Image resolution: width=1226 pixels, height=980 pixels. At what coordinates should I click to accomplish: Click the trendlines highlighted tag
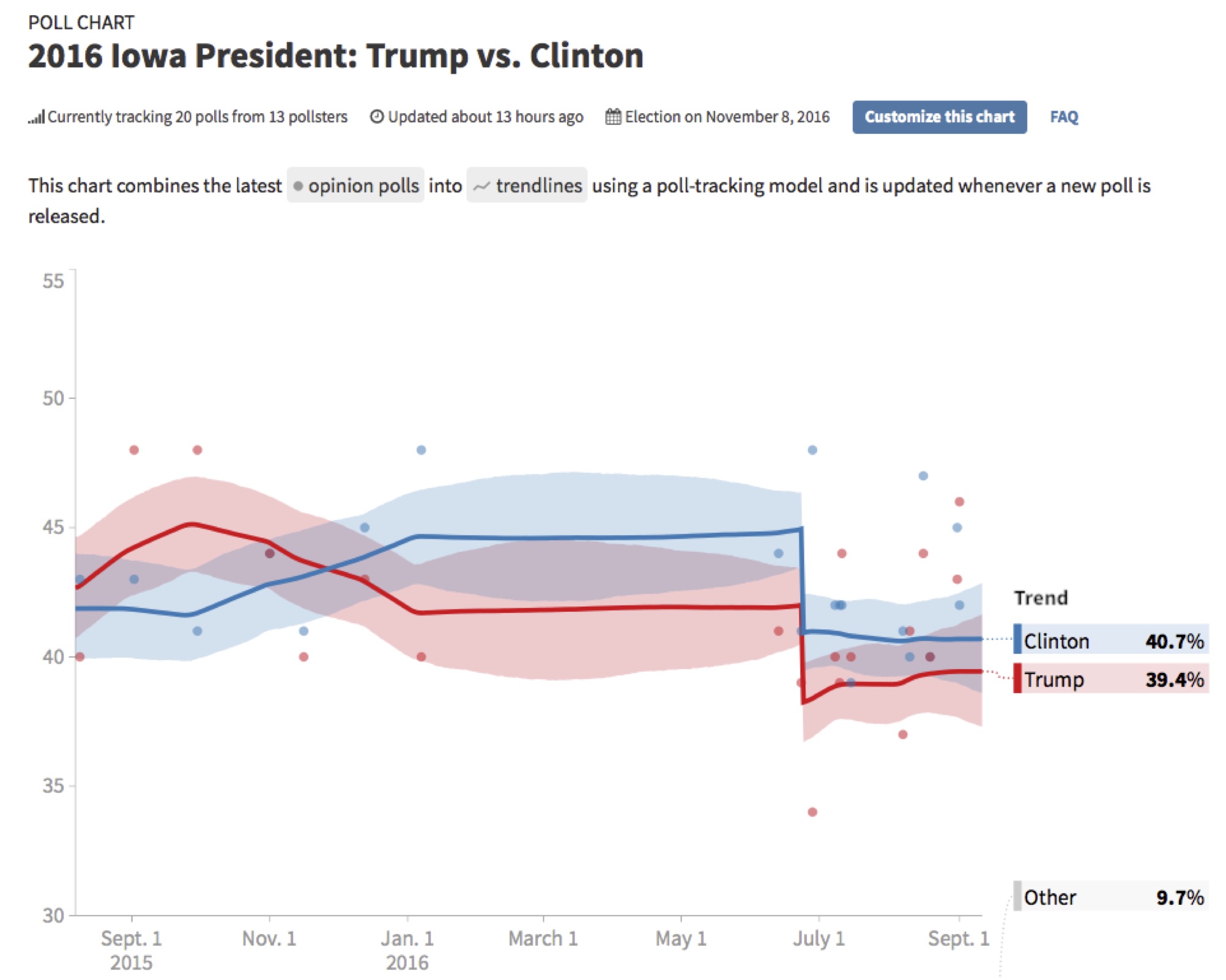(x=527, y=185)
